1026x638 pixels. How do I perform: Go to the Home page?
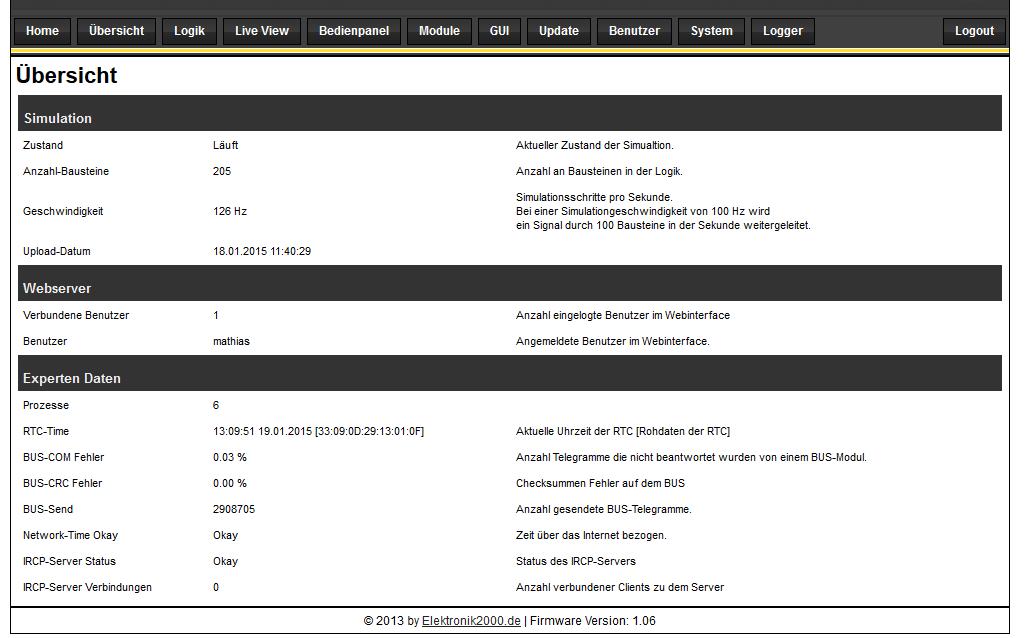(42, 31)
